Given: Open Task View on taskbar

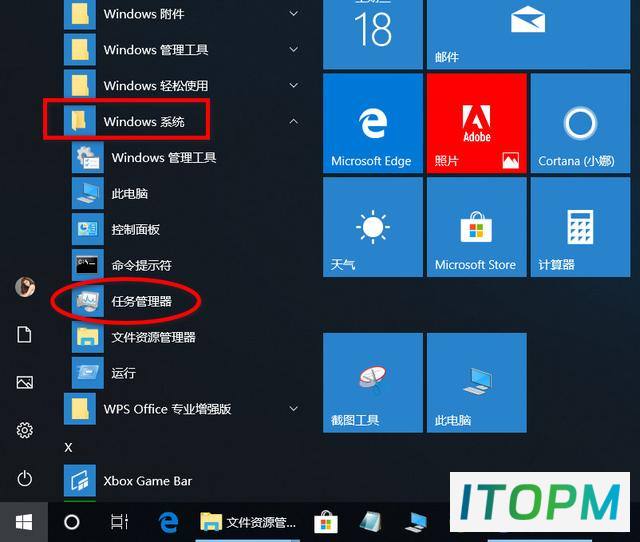Looking at the screenshot, I should click(120, 522).
